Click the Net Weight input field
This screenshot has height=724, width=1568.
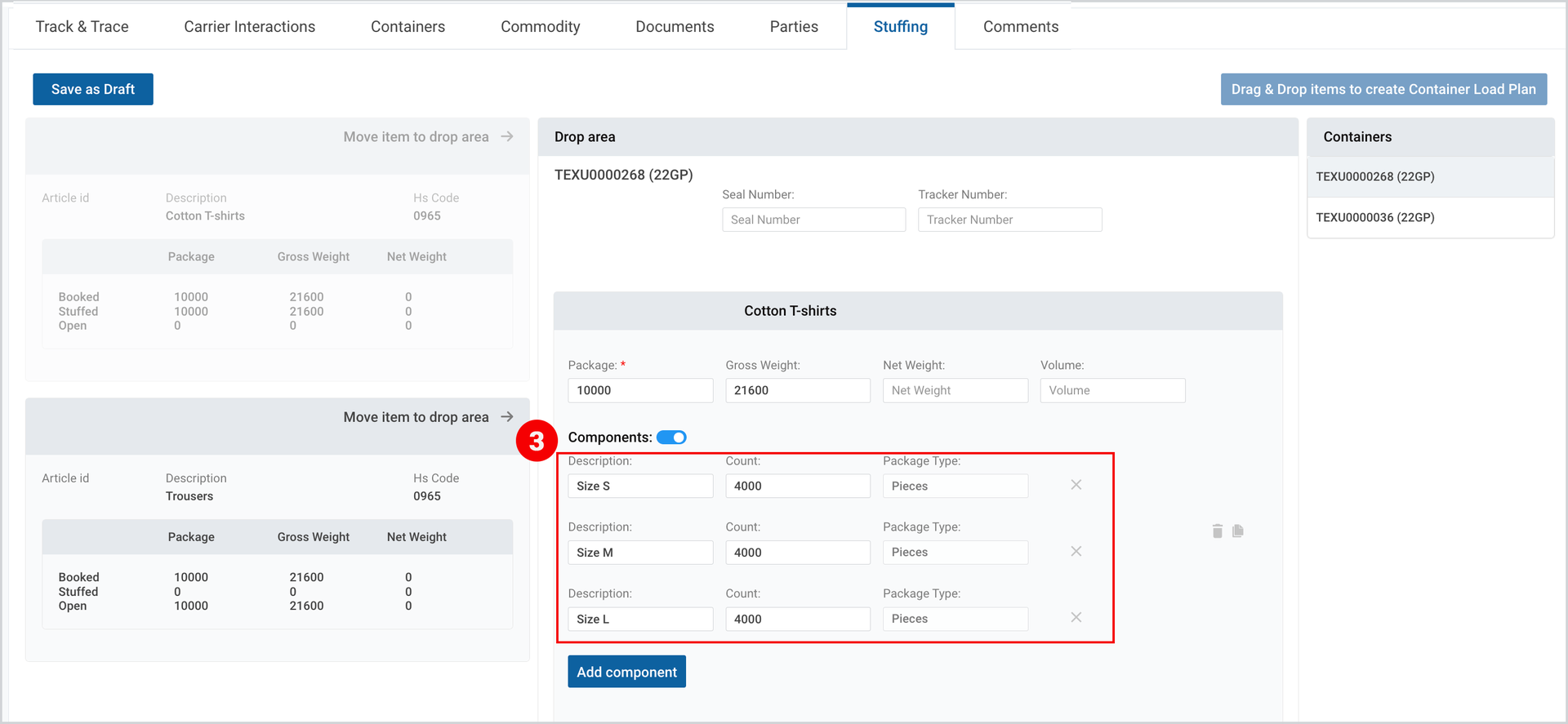tap(955, 390)
